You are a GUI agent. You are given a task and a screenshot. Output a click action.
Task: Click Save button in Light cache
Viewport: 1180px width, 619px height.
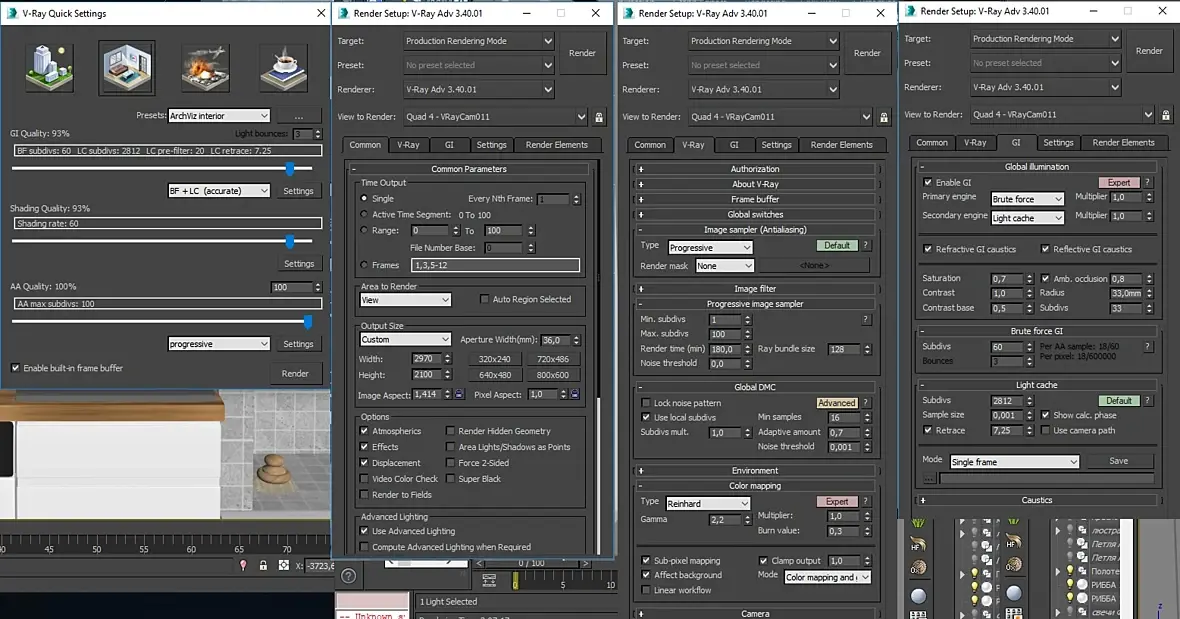coord(1118,461)
